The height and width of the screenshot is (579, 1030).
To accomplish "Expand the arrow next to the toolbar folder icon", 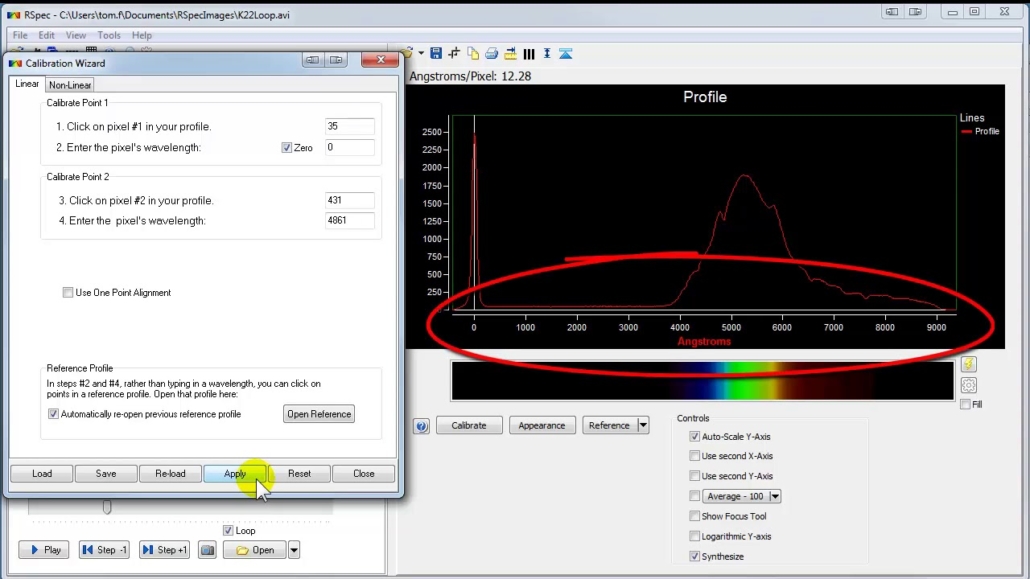I will point(421,53).
